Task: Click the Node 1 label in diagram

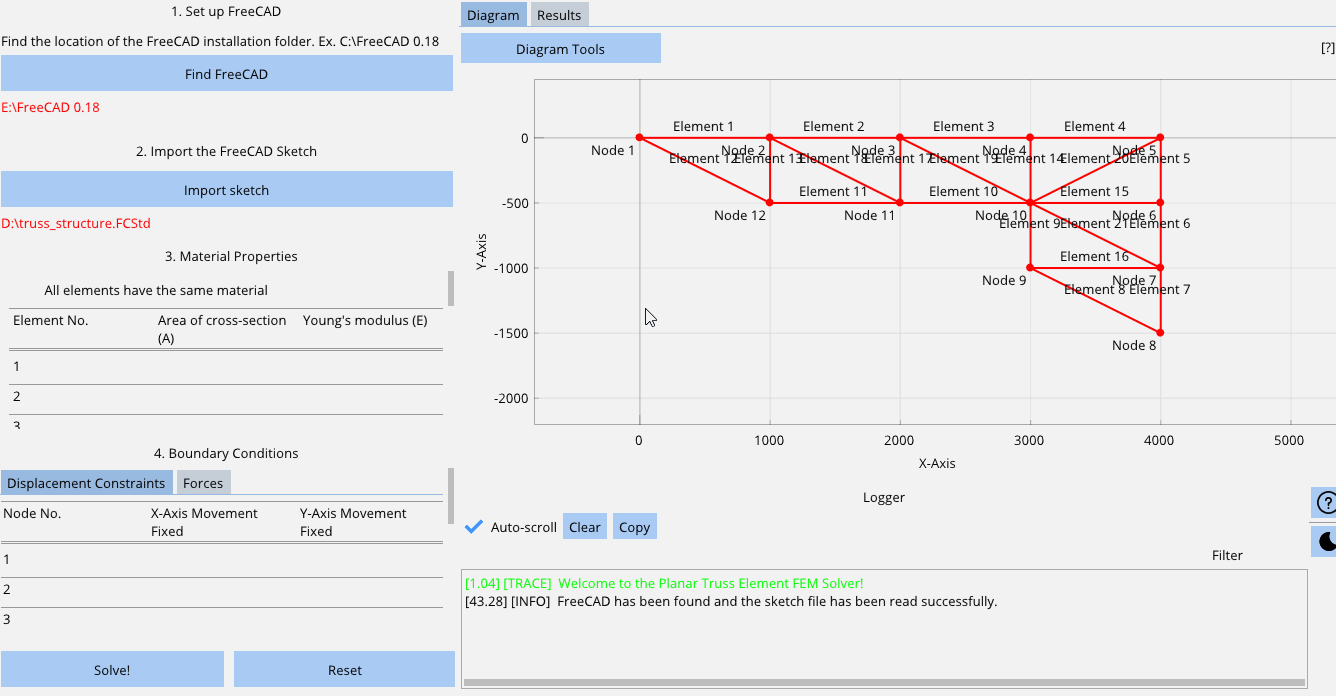Action: (613, 150)
